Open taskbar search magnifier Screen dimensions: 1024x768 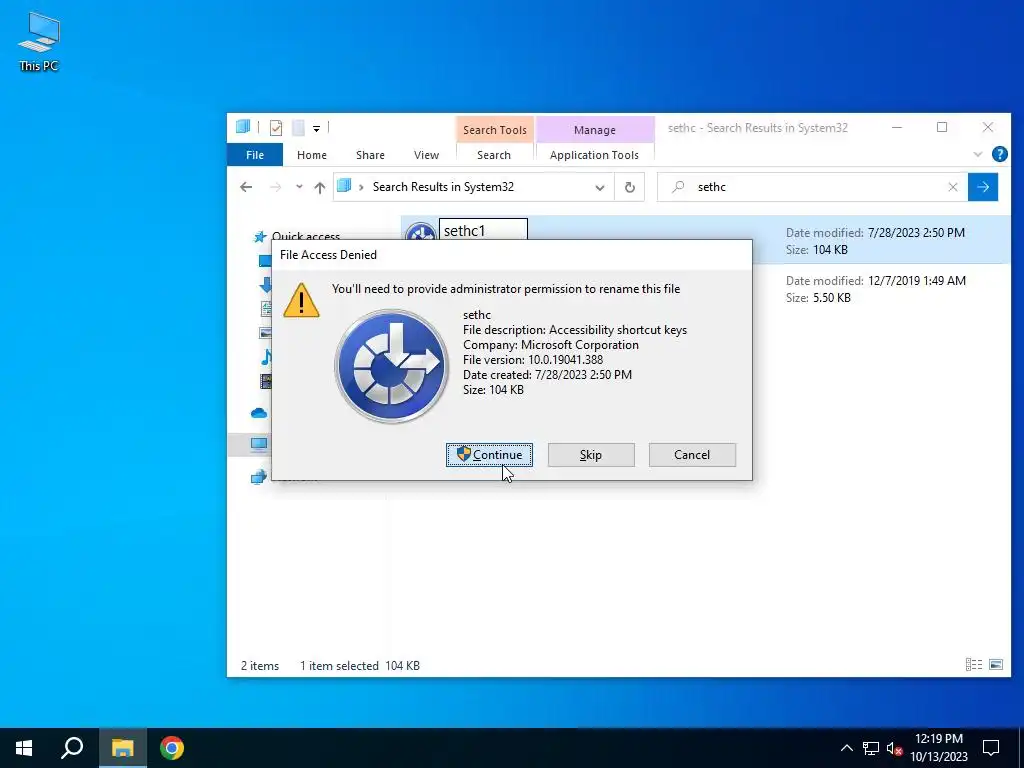coord(72,748)
